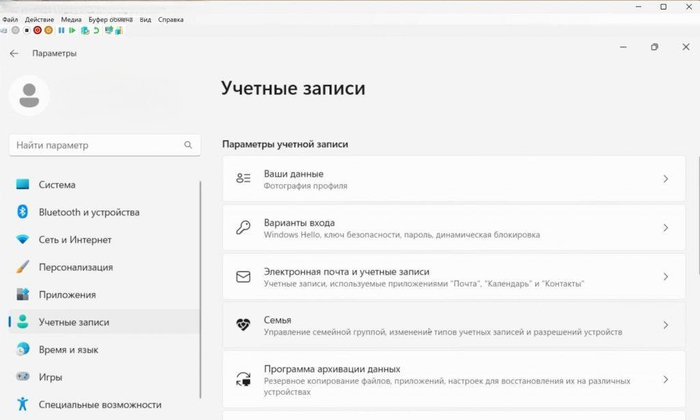
Task: Click the pause virtual machine toolbar icon
Action: coord(60,30)
